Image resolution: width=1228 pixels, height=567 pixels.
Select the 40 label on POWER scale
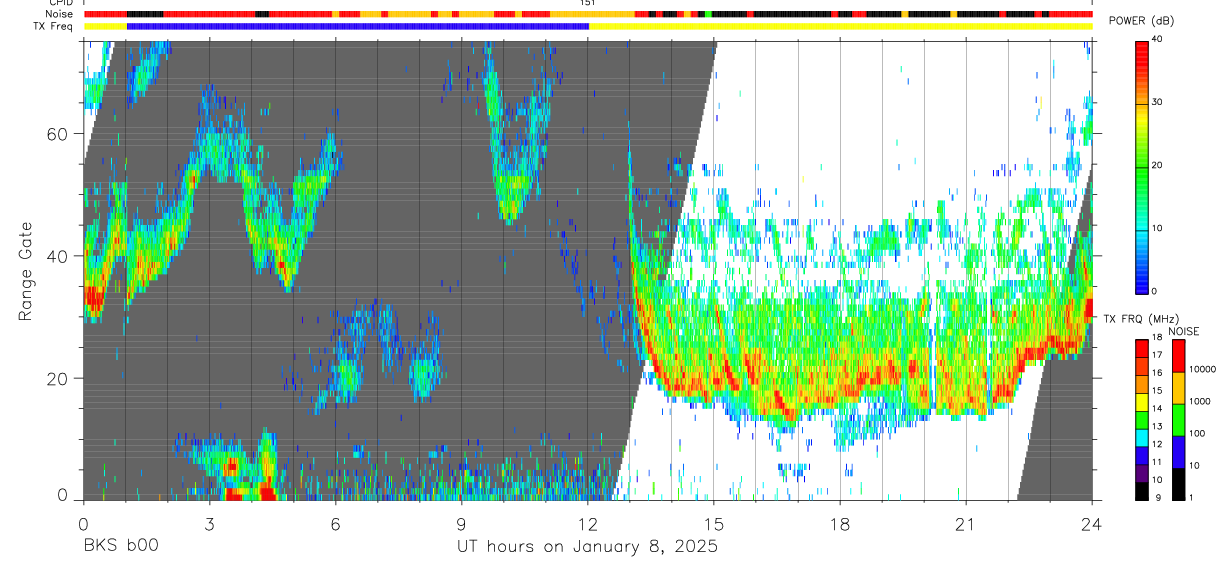point(1157,39)
